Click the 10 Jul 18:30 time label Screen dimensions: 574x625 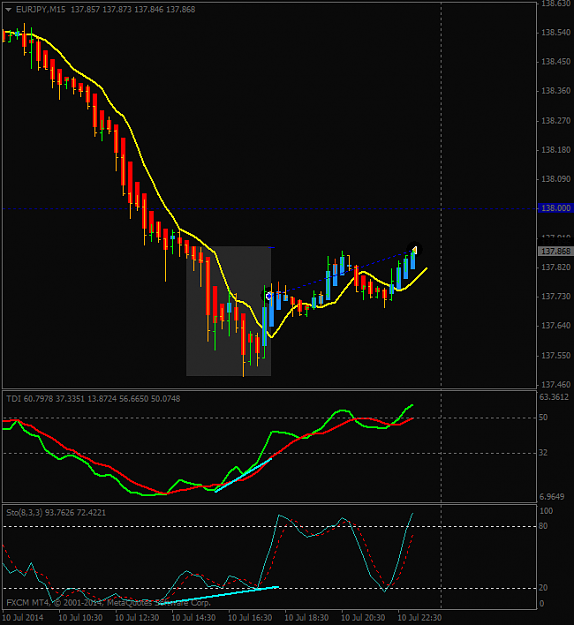[307, 618]
